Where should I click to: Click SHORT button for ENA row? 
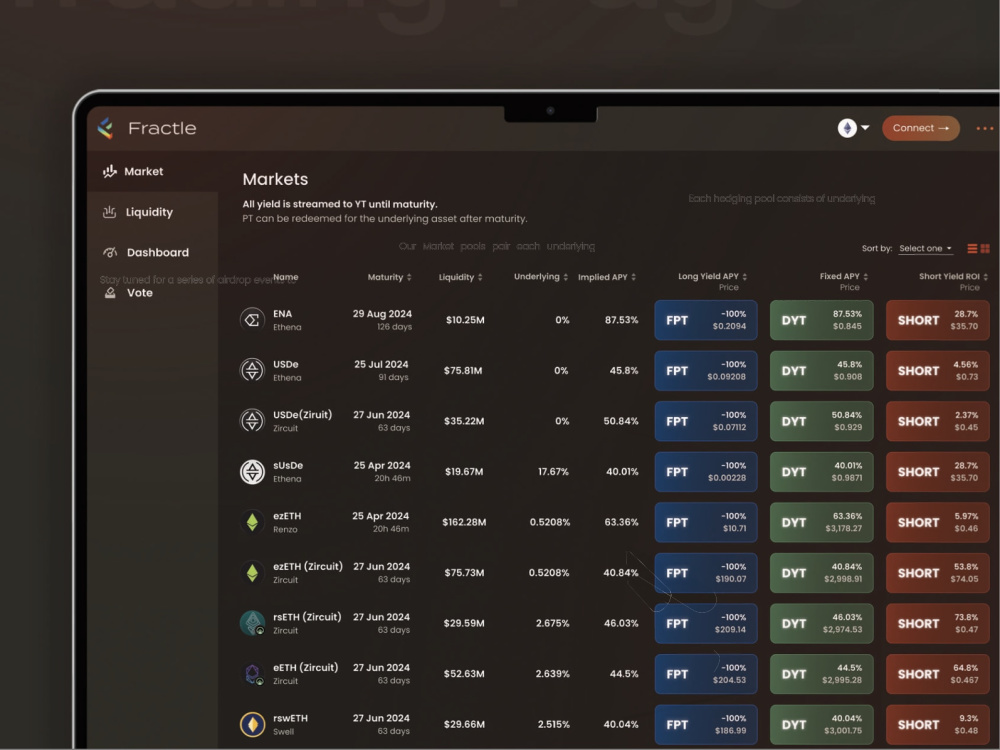938,320
